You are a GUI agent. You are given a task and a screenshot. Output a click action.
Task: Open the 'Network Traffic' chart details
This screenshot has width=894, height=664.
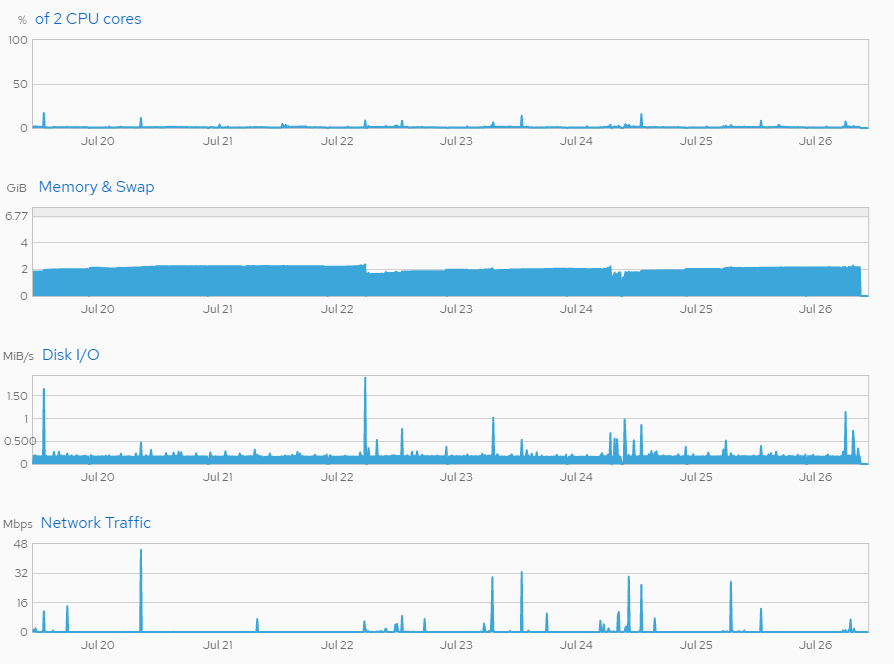(x=95, y=522)
